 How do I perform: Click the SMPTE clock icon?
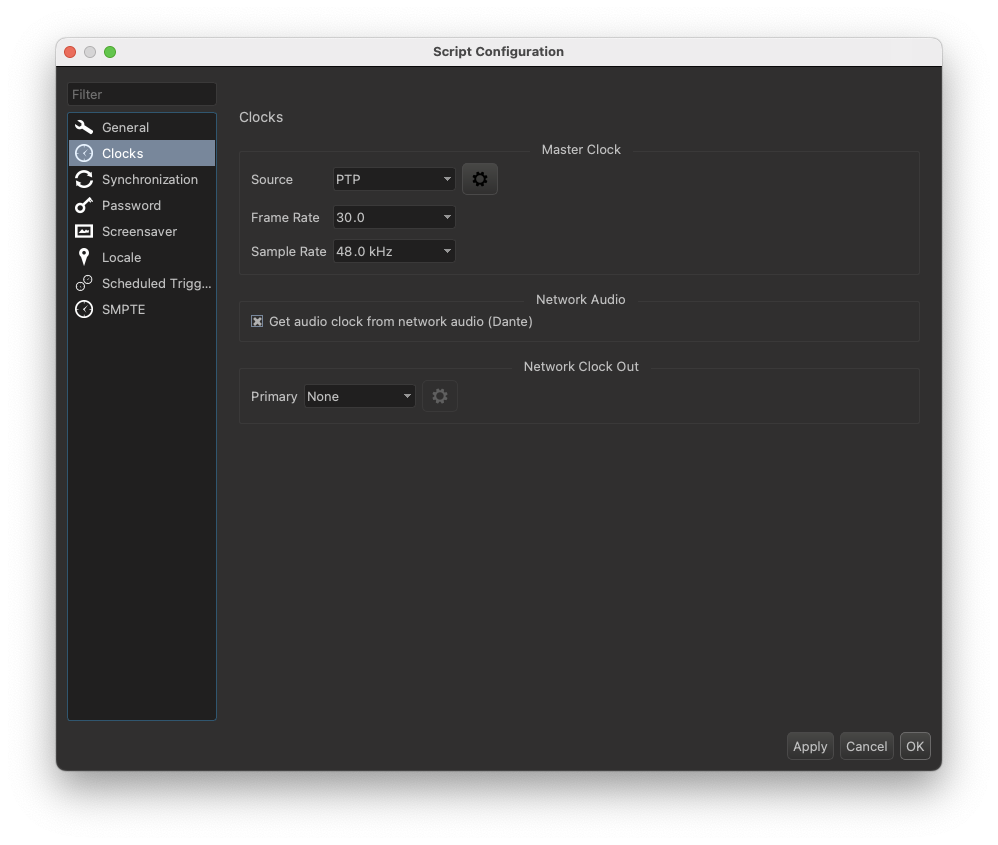tap(84, 309)
